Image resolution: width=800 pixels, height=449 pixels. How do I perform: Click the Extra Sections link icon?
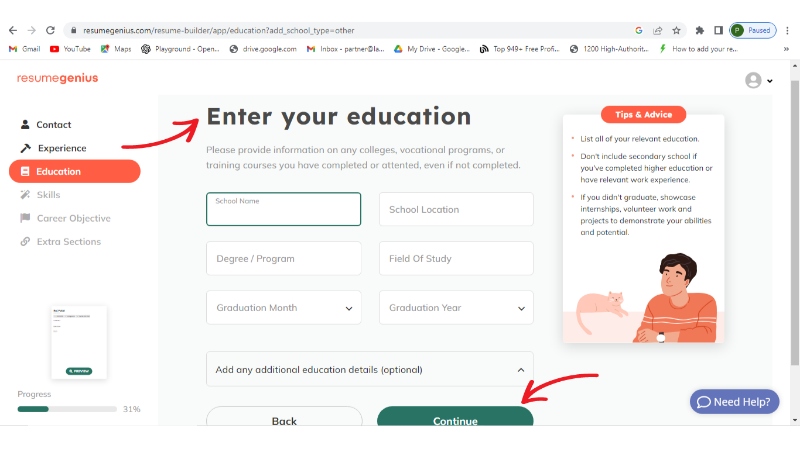point(25,242)
